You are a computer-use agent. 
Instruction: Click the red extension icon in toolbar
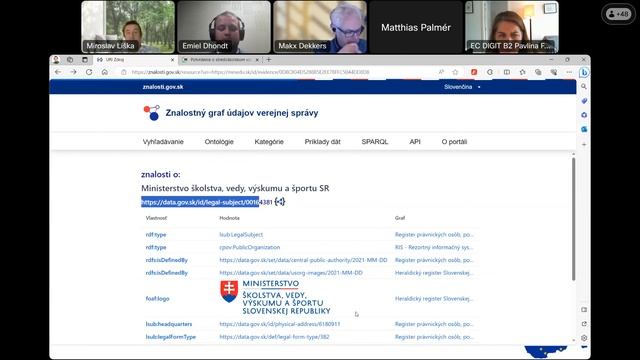[474, 72]
